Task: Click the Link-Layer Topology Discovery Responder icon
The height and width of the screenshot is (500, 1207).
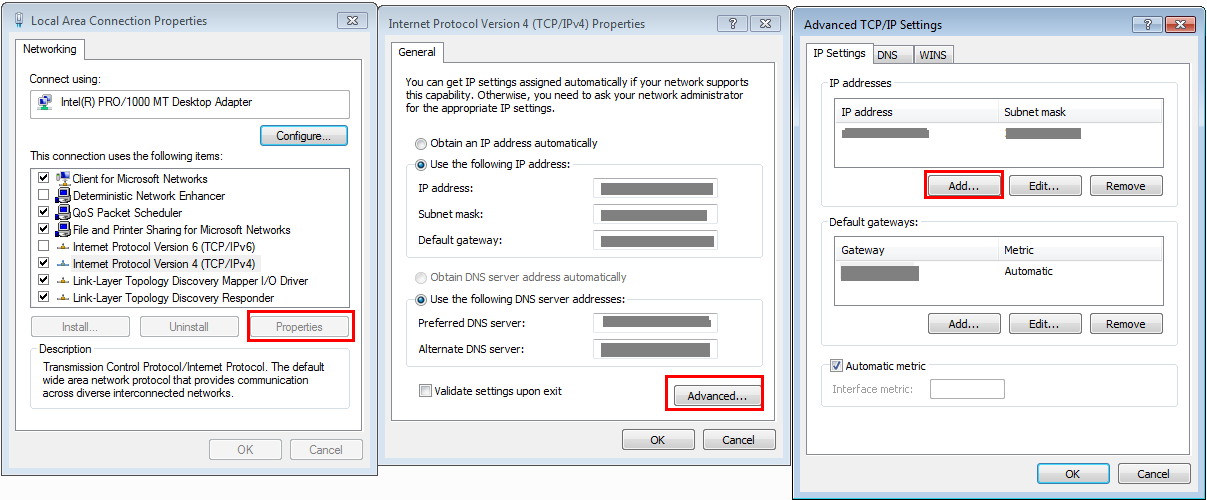Action: (63, 298)
